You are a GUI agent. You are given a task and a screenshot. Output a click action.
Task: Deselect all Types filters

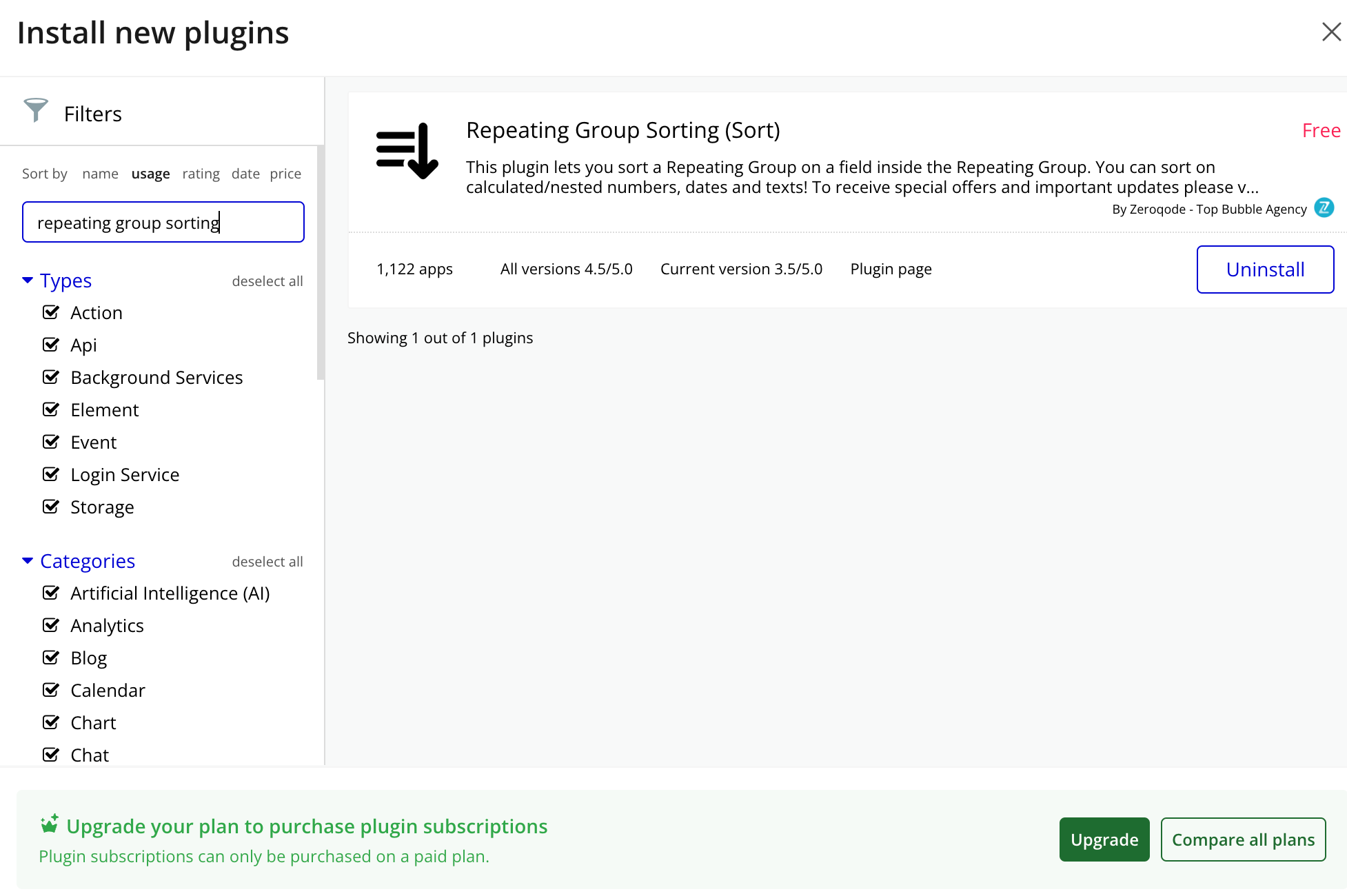point(267,281)
